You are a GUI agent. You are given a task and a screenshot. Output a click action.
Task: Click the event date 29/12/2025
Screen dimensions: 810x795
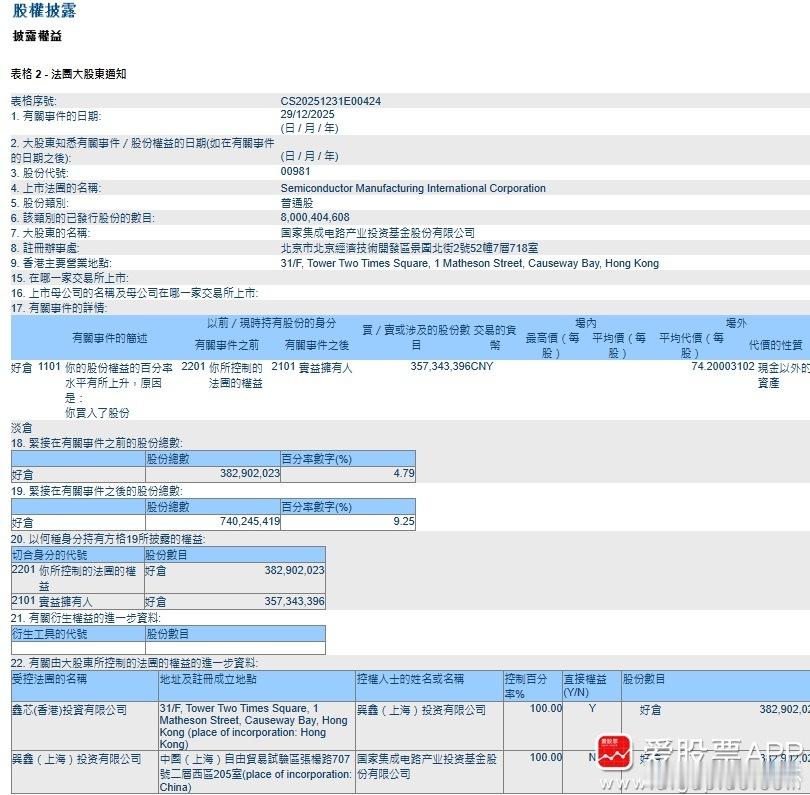[307, 114]
